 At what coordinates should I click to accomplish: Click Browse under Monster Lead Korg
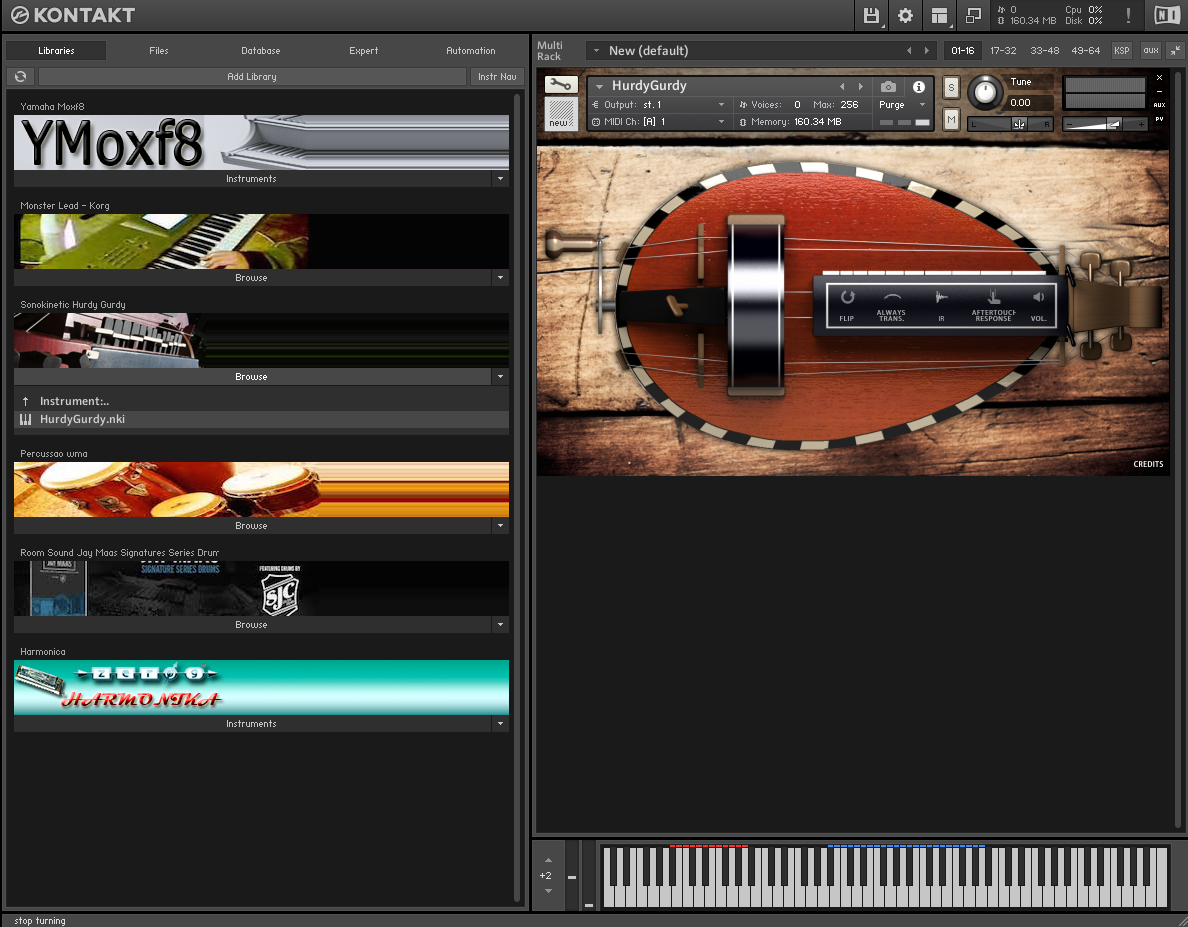point(252,278)
